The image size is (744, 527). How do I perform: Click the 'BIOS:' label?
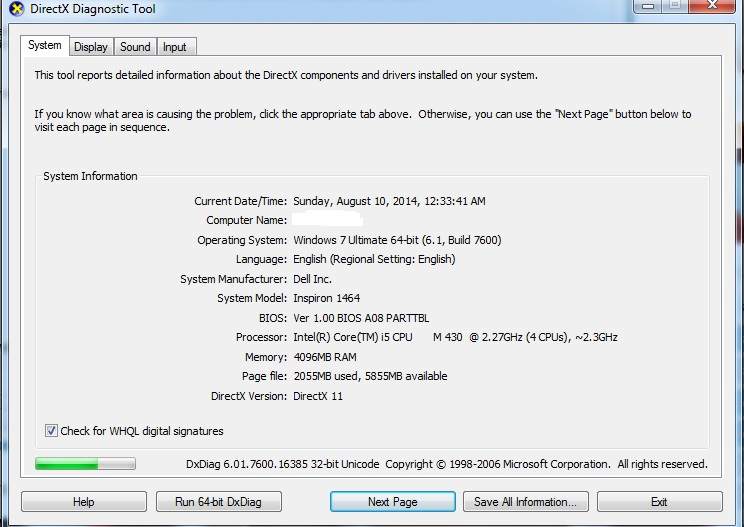tap(273, 318)
